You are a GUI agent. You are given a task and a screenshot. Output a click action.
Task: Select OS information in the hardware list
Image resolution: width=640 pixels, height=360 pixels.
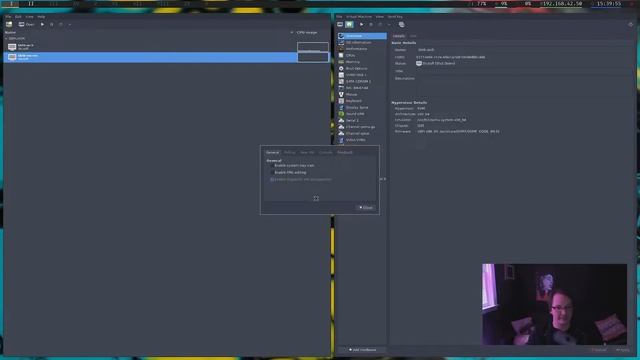click(362, 42)
